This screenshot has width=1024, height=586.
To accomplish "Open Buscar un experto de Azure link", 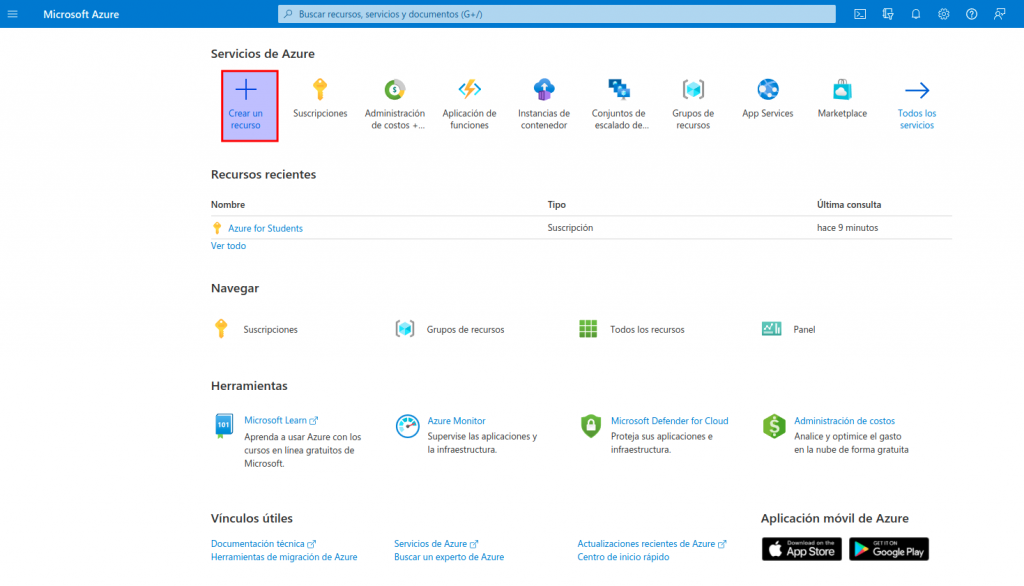I will click(x=449, y=557).
